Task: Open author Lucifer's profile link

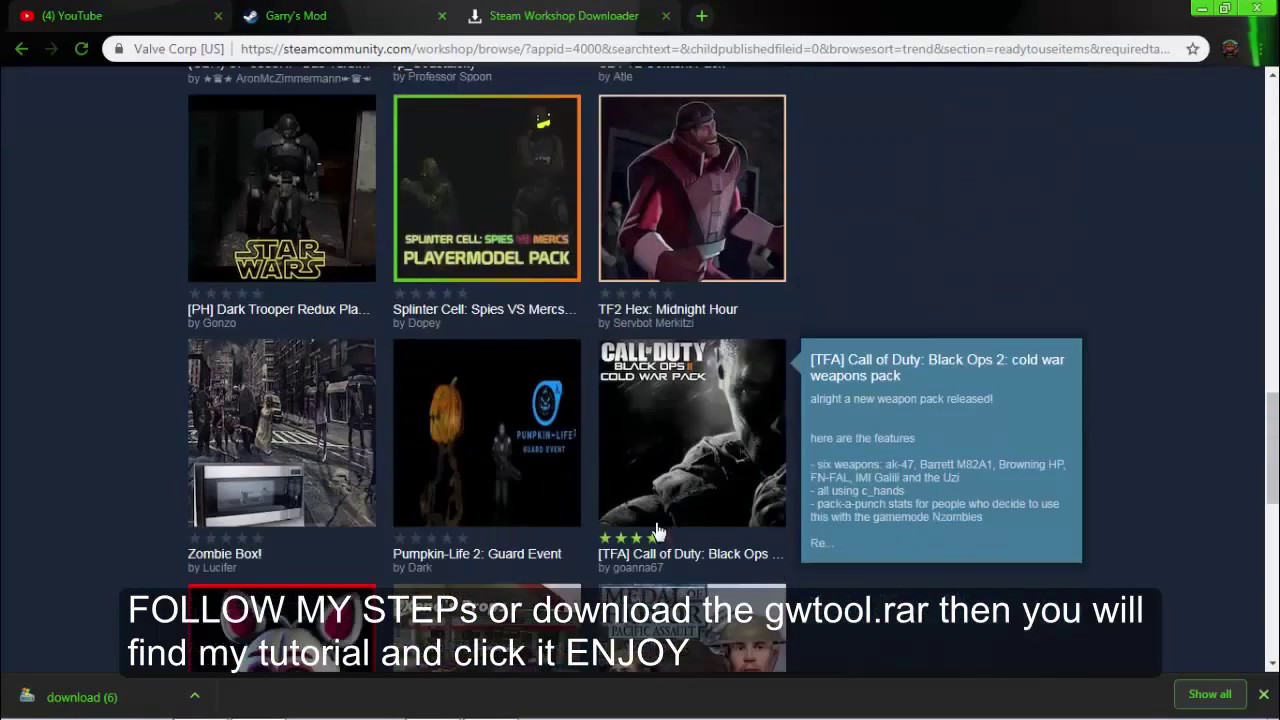Action: (x=219, y=567)
